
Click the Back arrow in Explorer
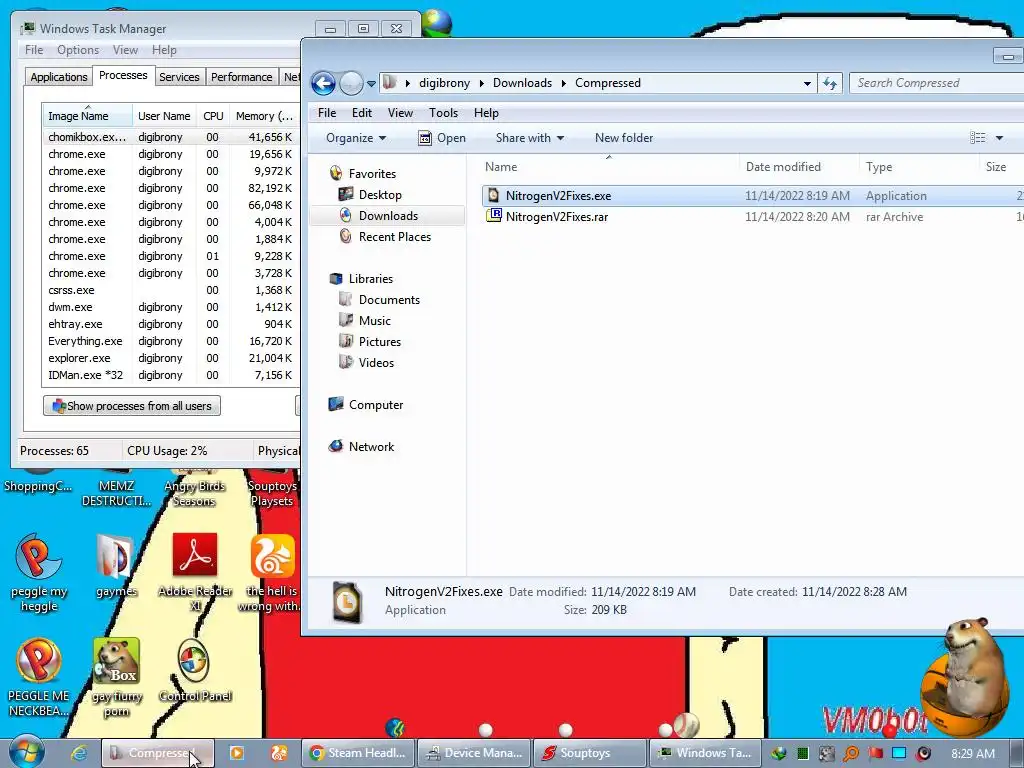coord(323,84)
